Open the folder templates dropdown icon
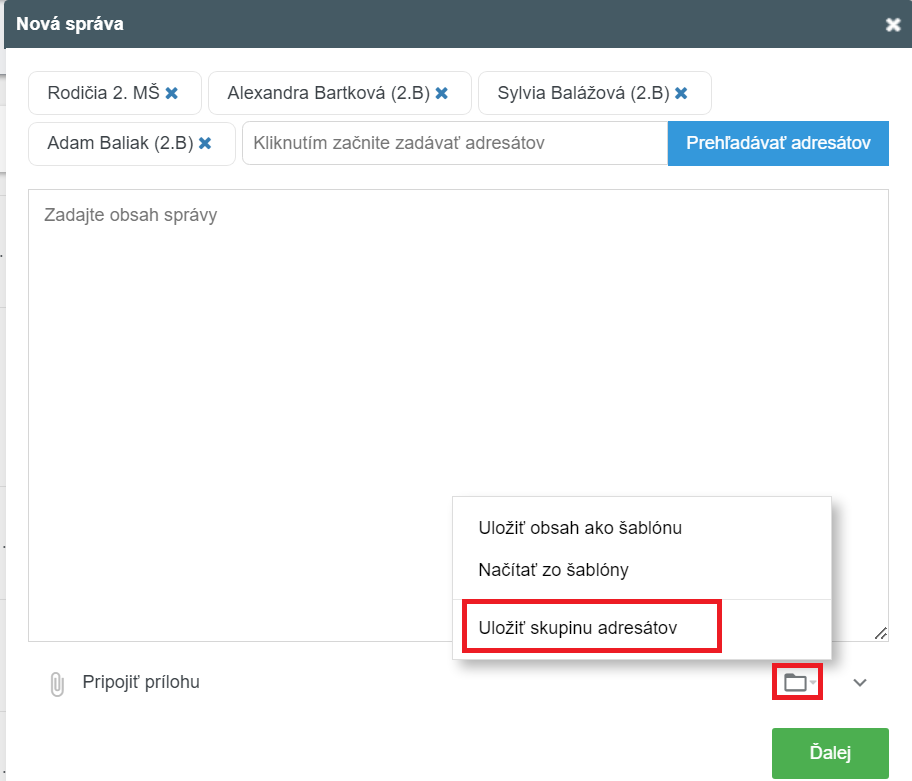The image size is (912, 781). [796, 682]
